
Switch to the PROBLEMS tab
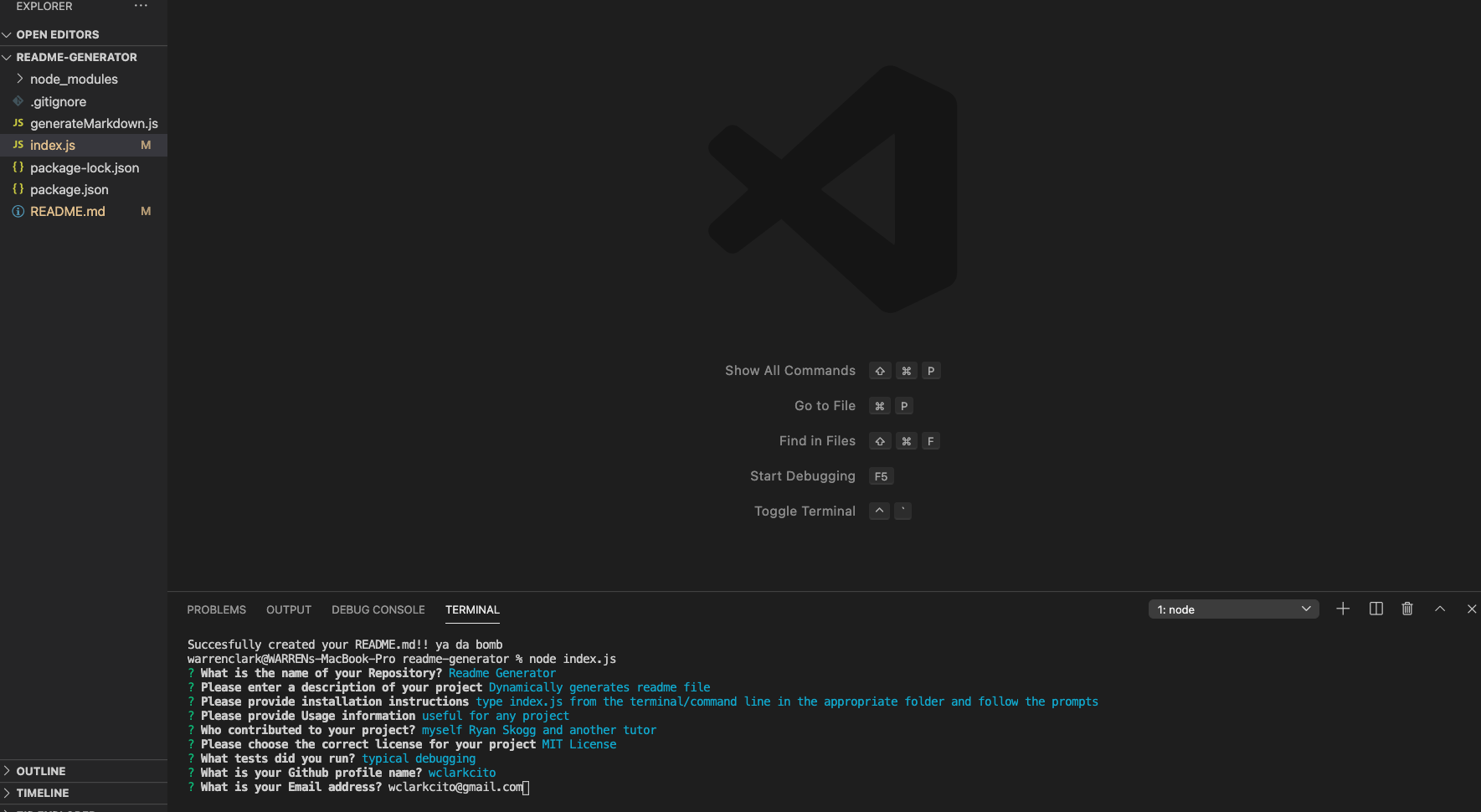click(216, 609)
